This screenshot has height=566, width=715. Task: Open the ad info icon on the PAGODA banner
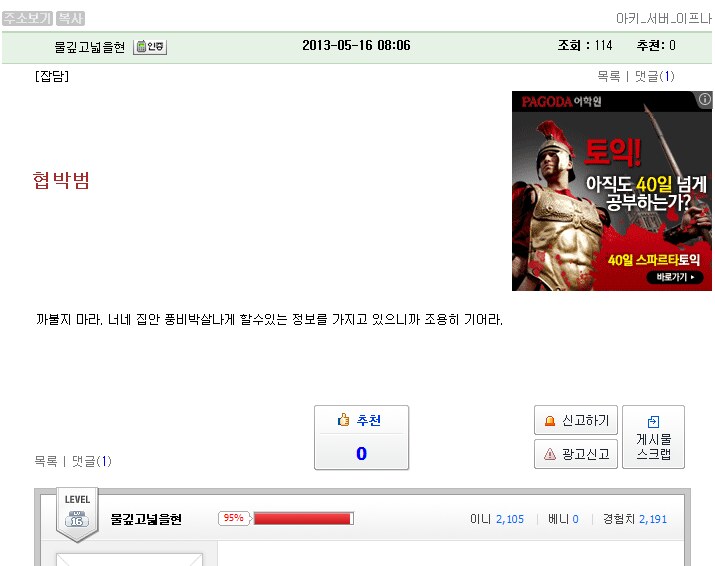[705, 99]
